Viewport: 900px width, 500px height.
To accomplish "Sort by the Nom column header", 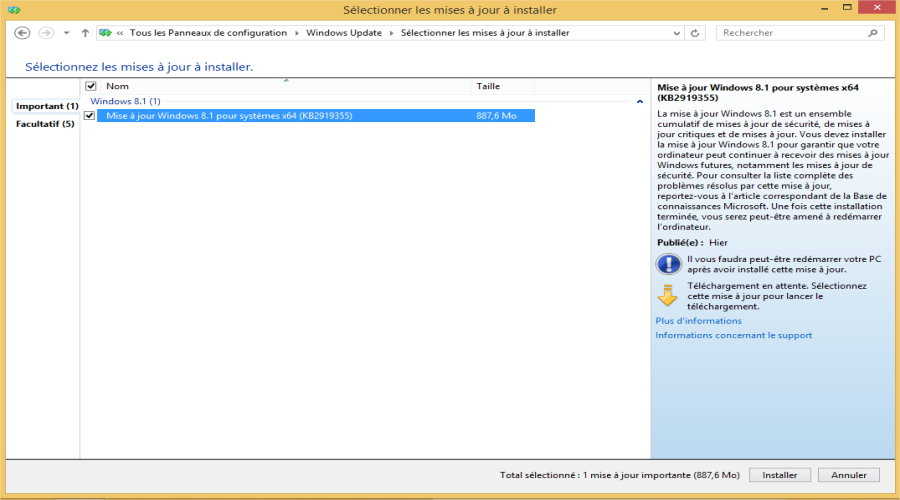I will click(x=285, y=86).
